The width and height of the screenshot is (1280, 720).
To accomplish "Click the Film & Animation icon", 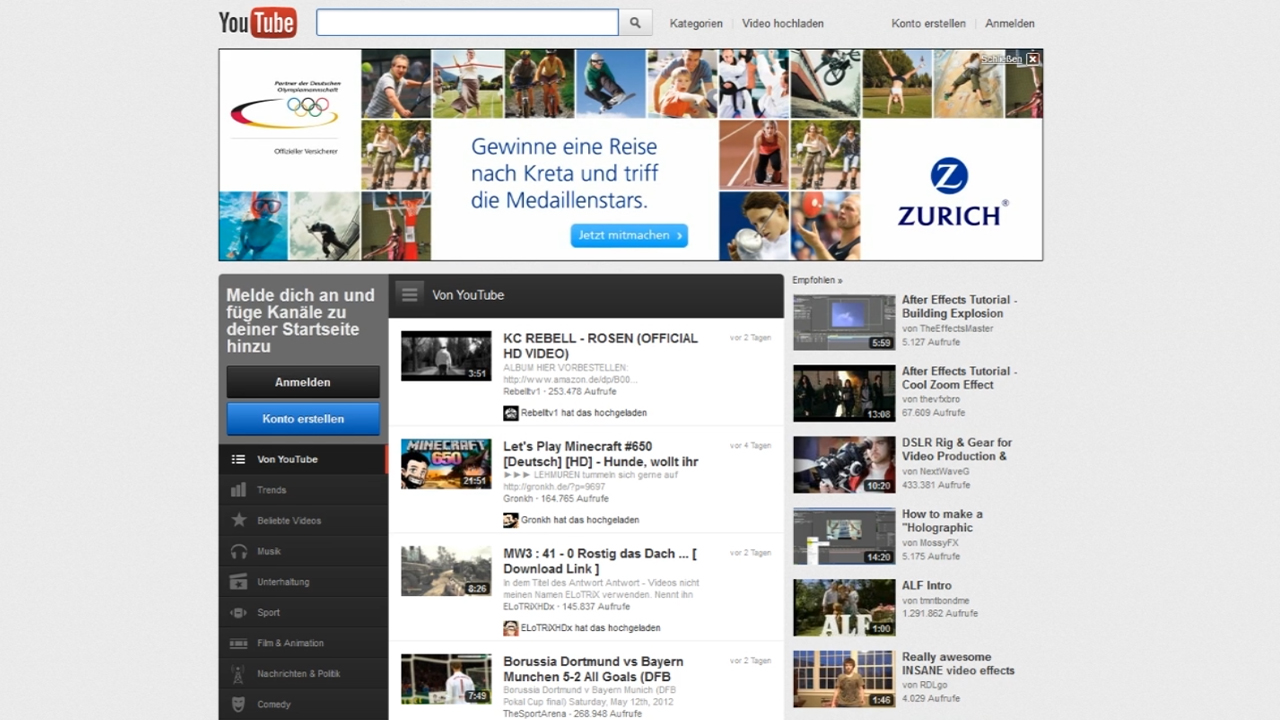I will coord(238,643).
